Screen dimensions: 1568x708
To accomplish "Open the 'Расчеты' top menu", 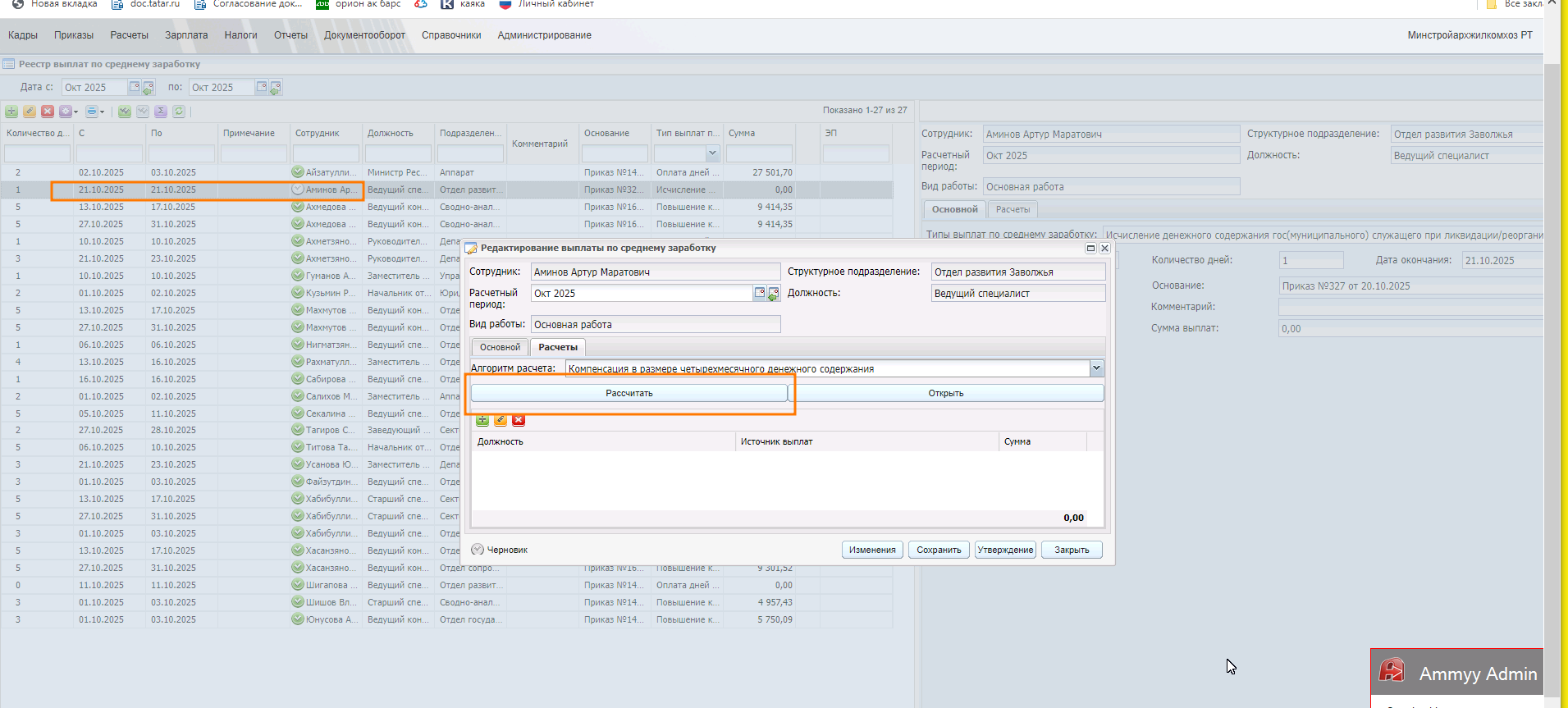I will (130, 35).
